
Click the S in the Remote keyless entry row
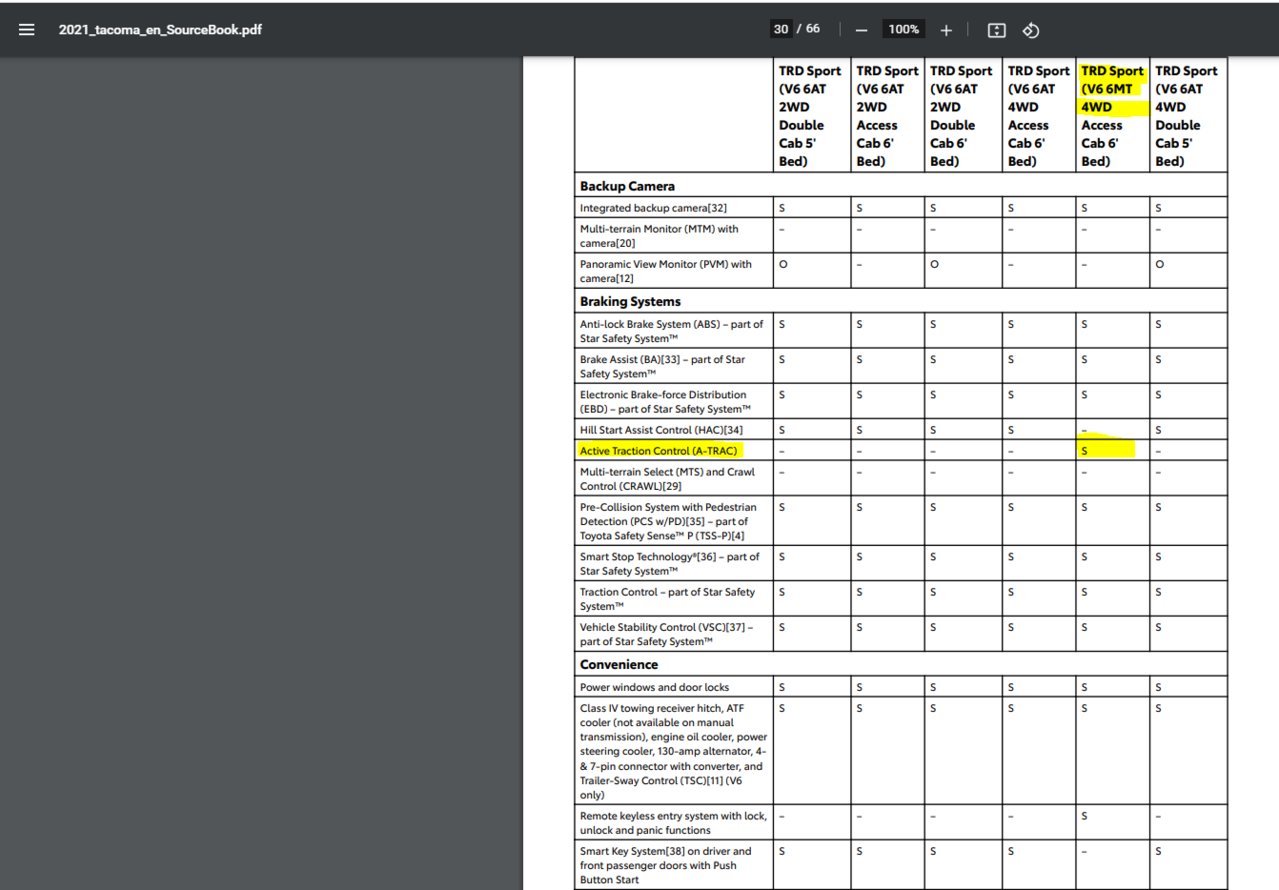1084,817
